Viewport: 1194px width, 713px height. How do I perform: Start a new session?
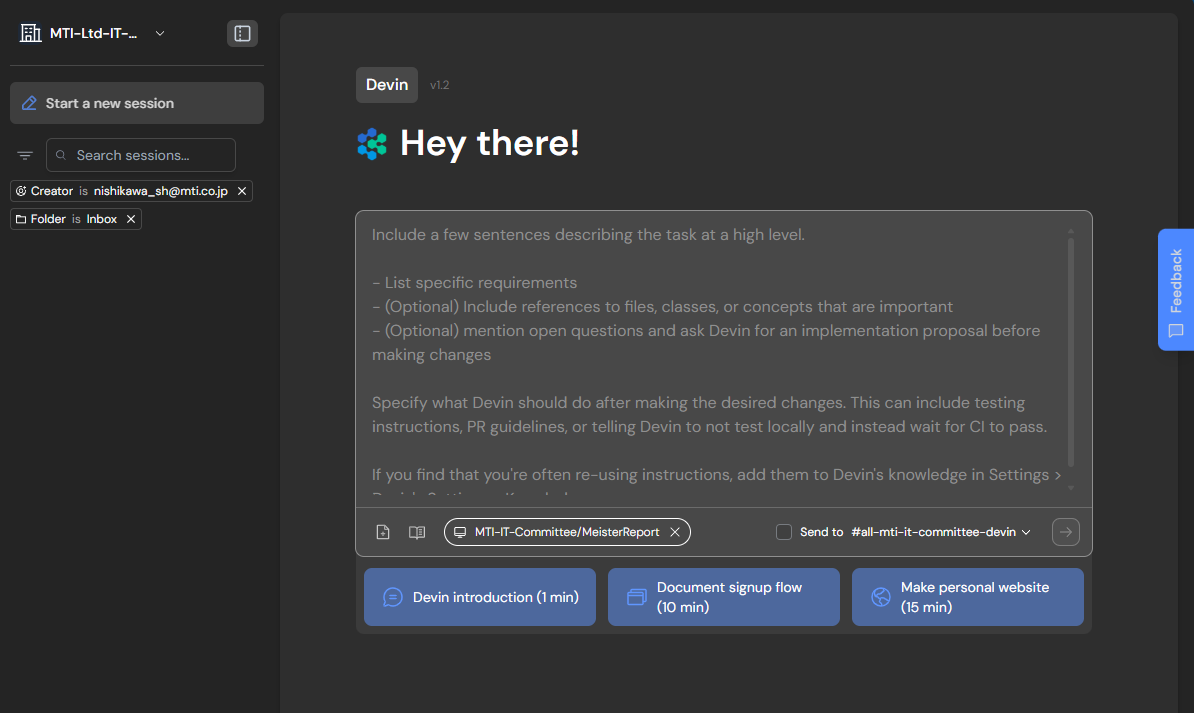(137, 103)
